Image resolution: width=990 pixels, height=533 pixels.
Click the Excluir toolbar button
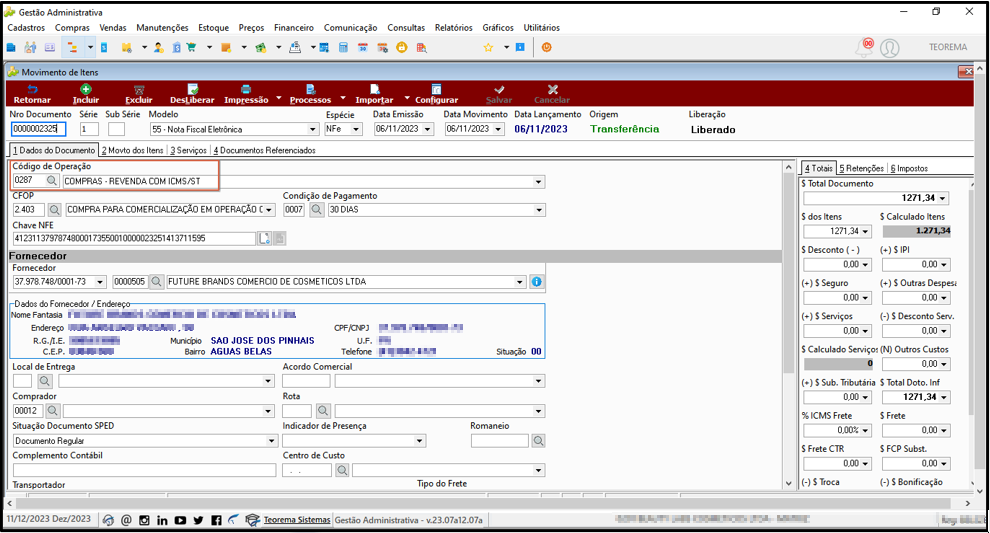click(139, 94)
